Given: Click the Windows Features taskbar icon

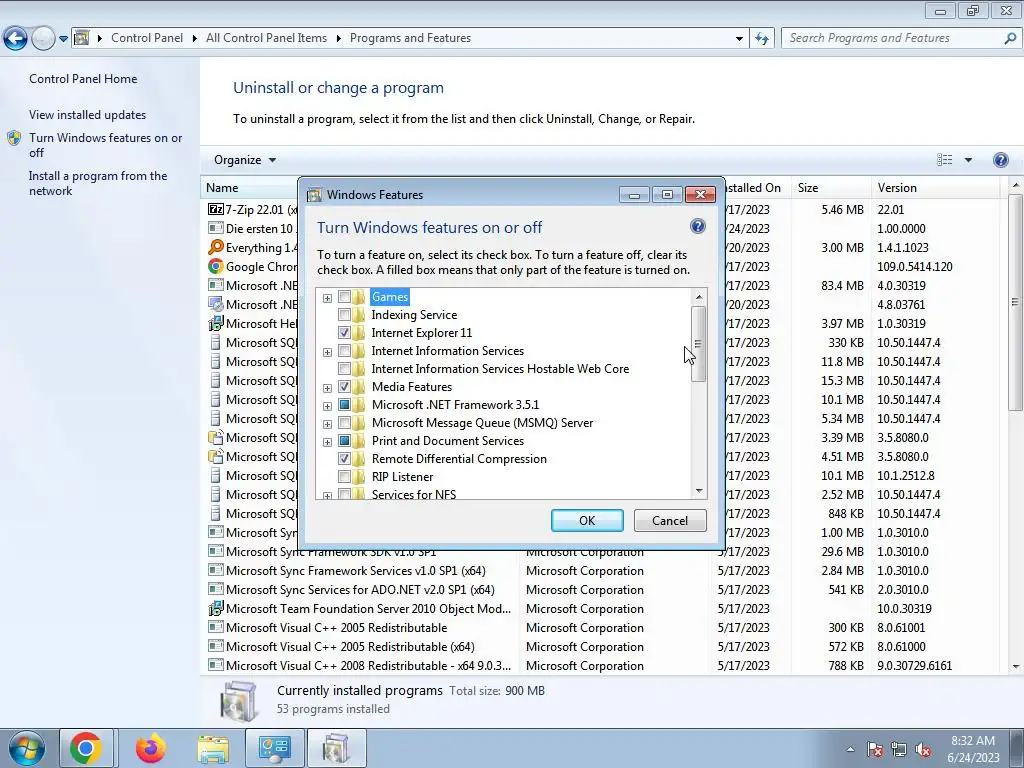Looking at the screenshot, I should click(336, 748).
